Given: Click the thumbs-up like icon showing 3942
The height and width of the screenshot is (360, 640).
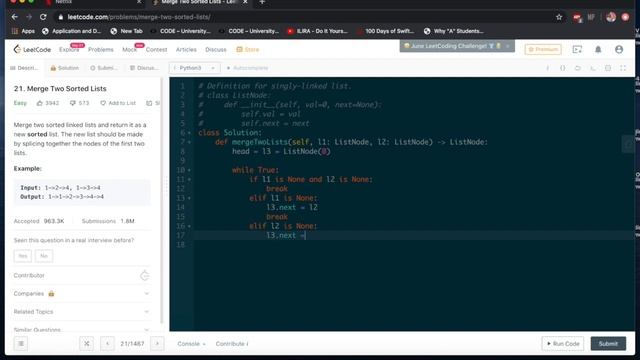Looking at the screenshot, I should coord(40,103).
